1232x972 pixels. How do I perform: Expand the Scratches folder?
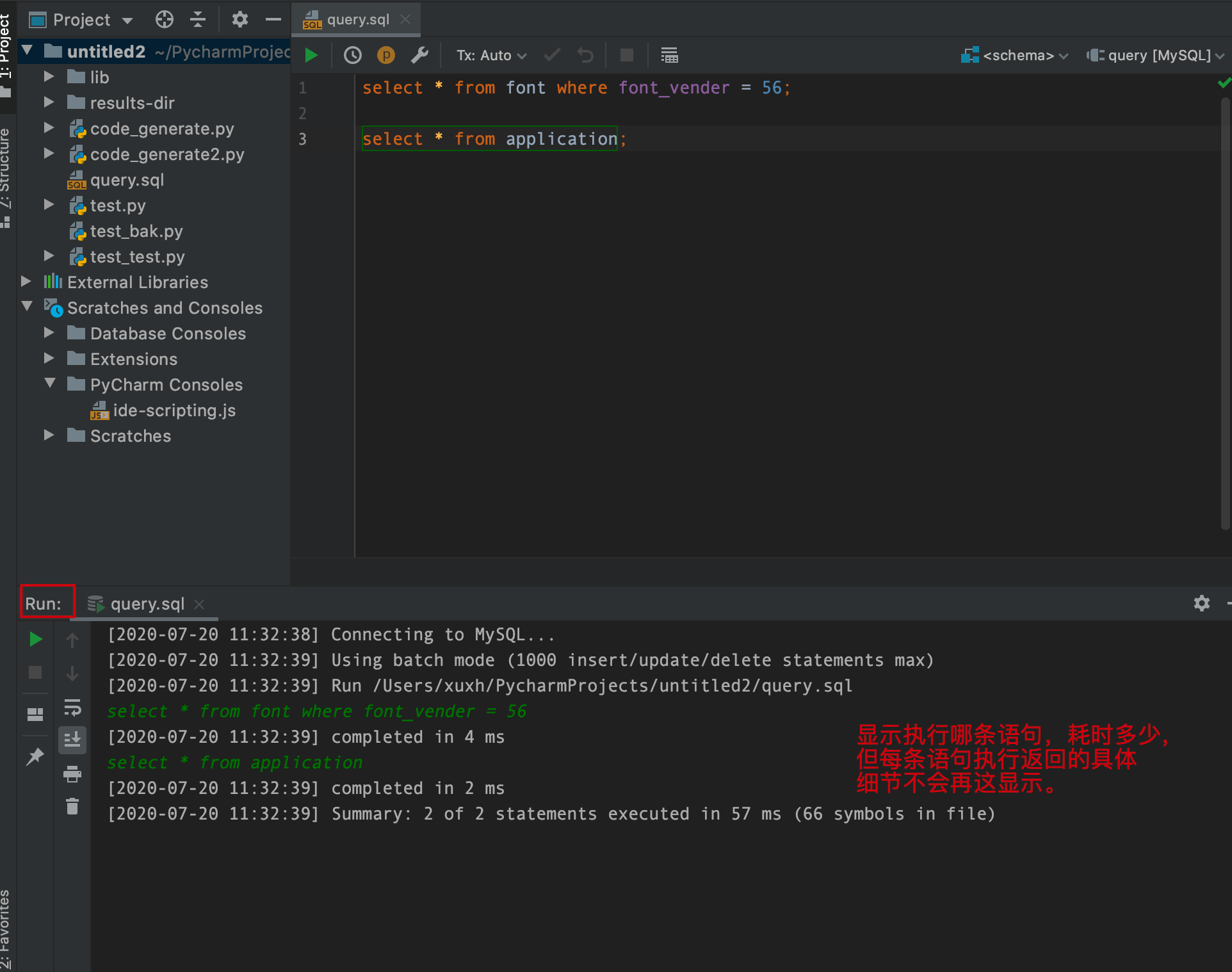tap(49, 435)
